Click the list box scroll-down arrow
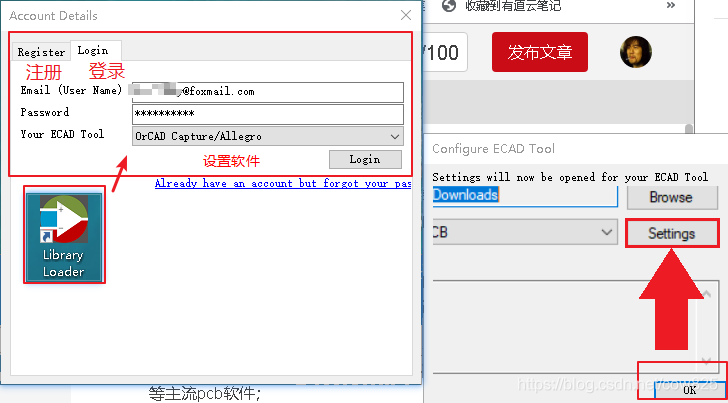This screenshot has height=403, width=728. [706, 360]
